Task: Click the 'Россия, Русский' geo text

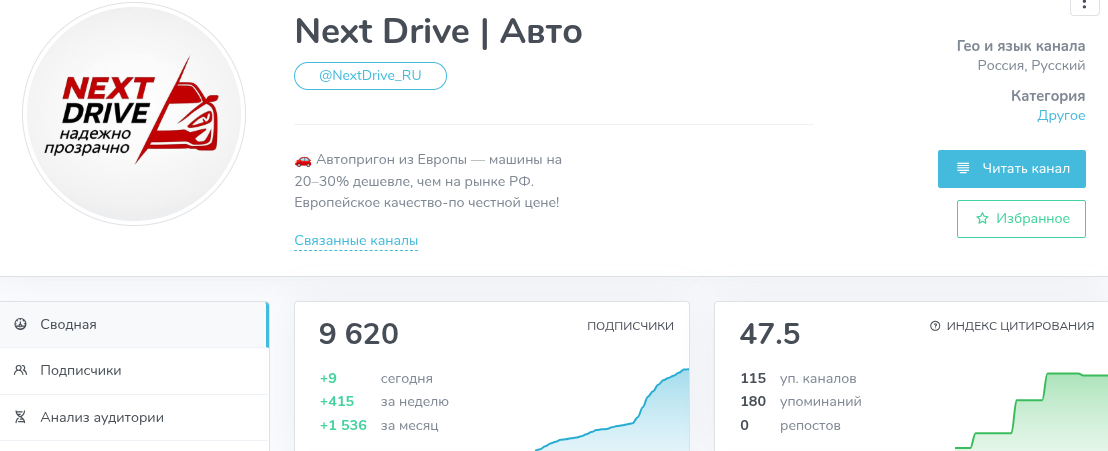Action: pos(1032,66)
